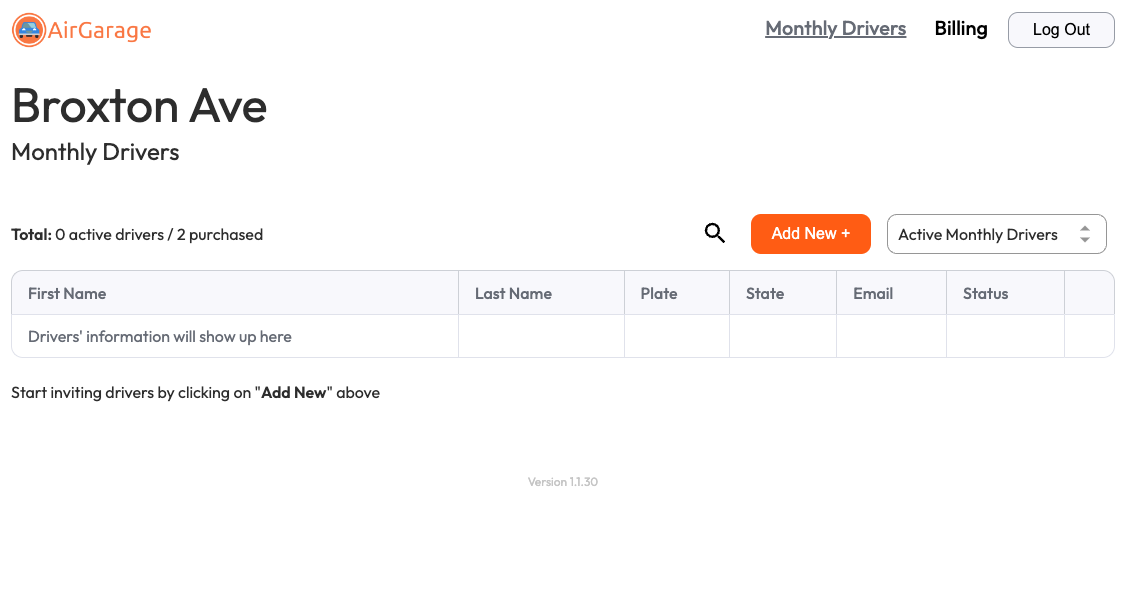Click the AirGarage brand name text
1125x589 pixels.
100,31
